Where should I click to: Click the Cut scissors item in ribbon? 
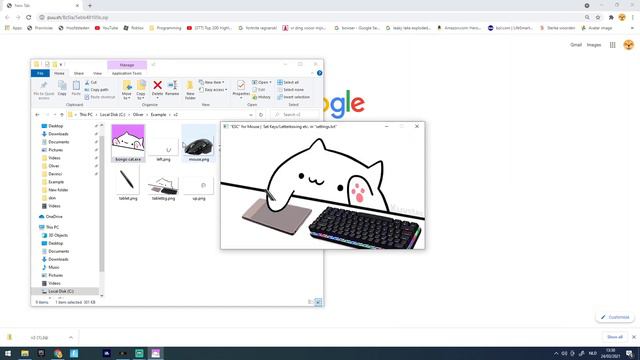pyautogui.click(x=91, y=82)
